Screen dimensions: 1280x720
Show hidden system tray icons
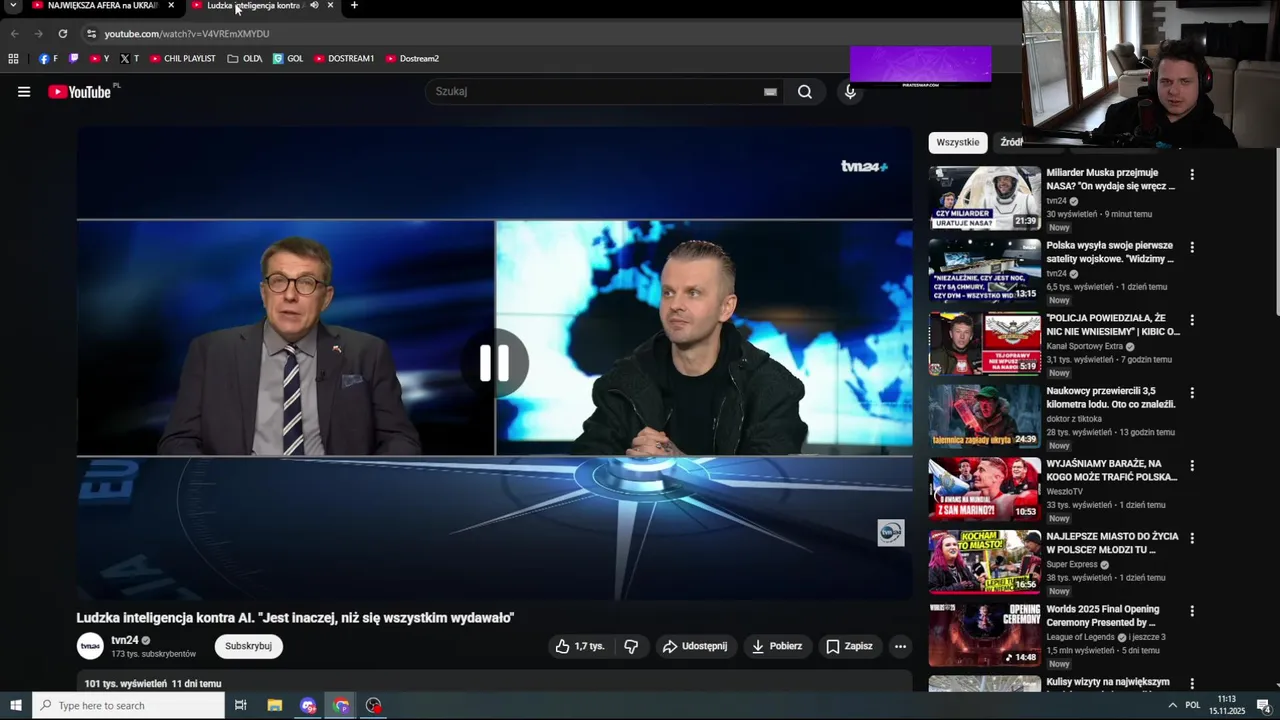coord(1172,706)
